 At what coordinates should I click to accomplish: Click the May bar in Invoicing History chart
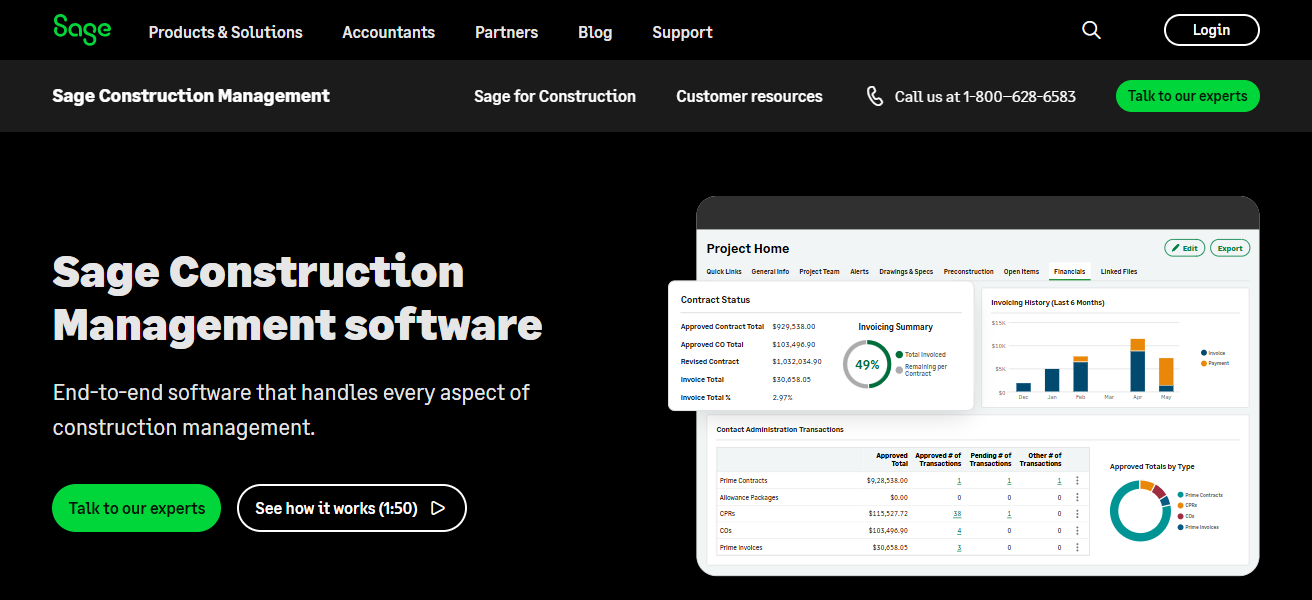click(x=1166, y=374)
